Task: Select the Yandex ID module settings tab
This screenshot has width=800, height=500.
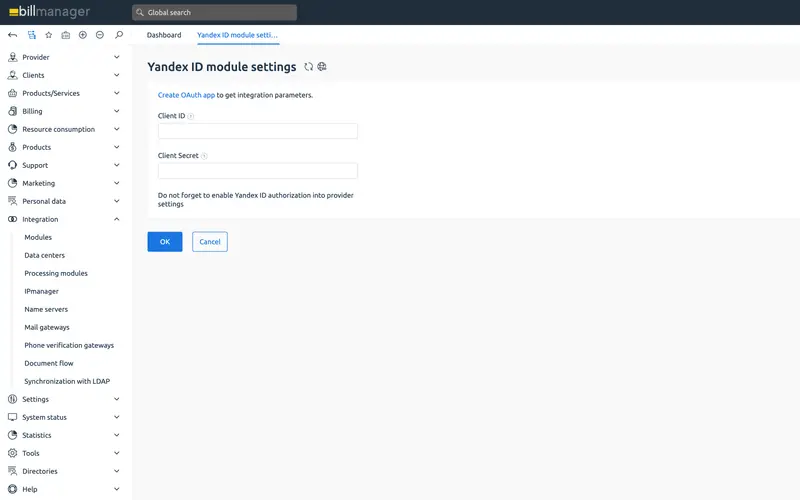Action: pos(237,35)
